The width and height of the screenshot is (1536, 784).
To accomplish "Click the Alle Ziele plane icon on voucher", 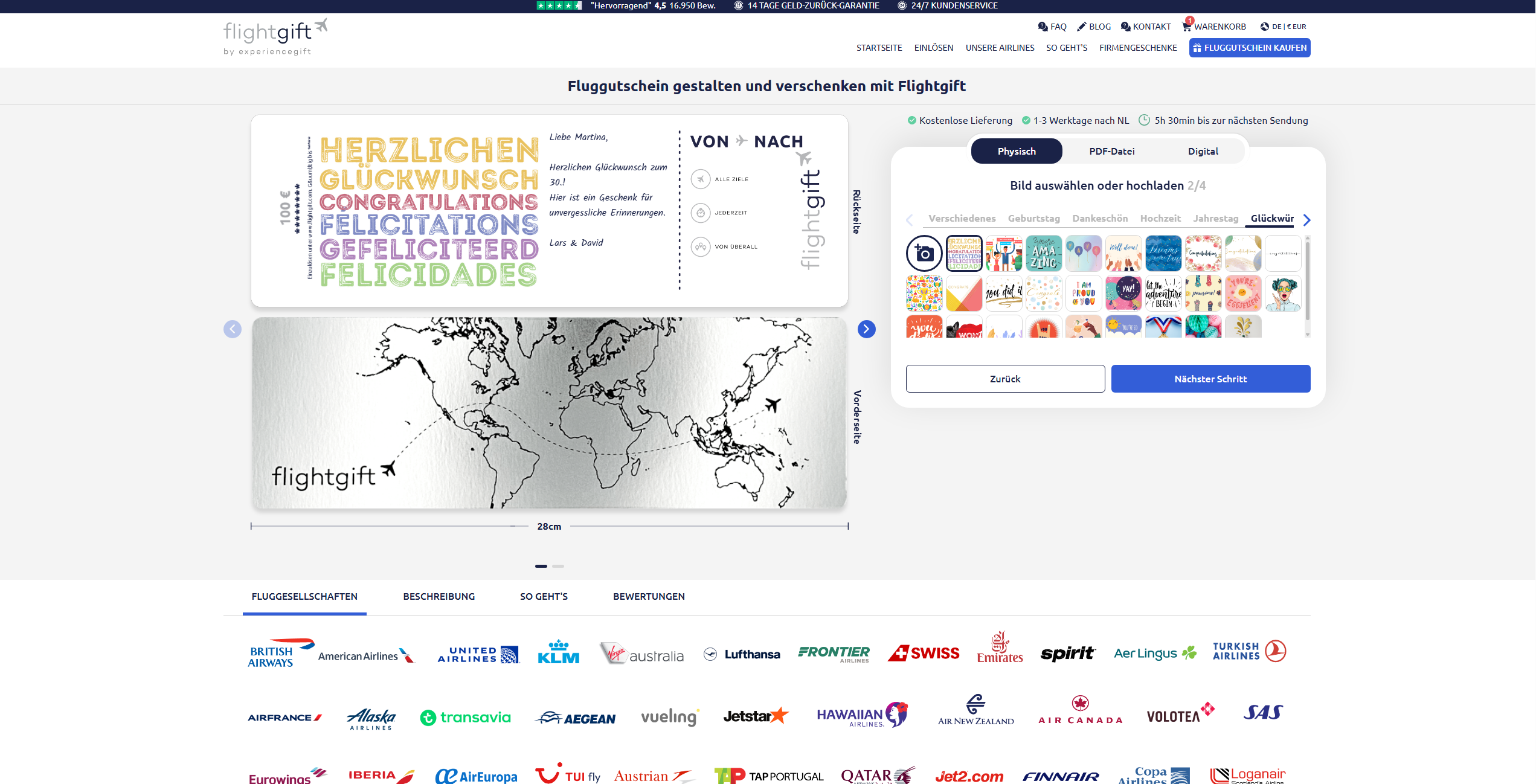I will coord(701,179).
